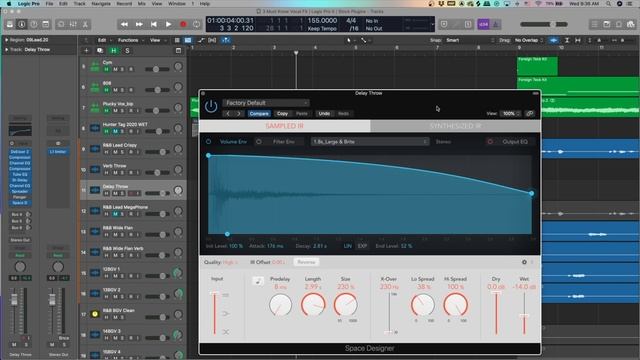The height and width of the screenshot is (360, 640).
Task: Toggle the Count-in 1234 button
Action: click(483, 24)
